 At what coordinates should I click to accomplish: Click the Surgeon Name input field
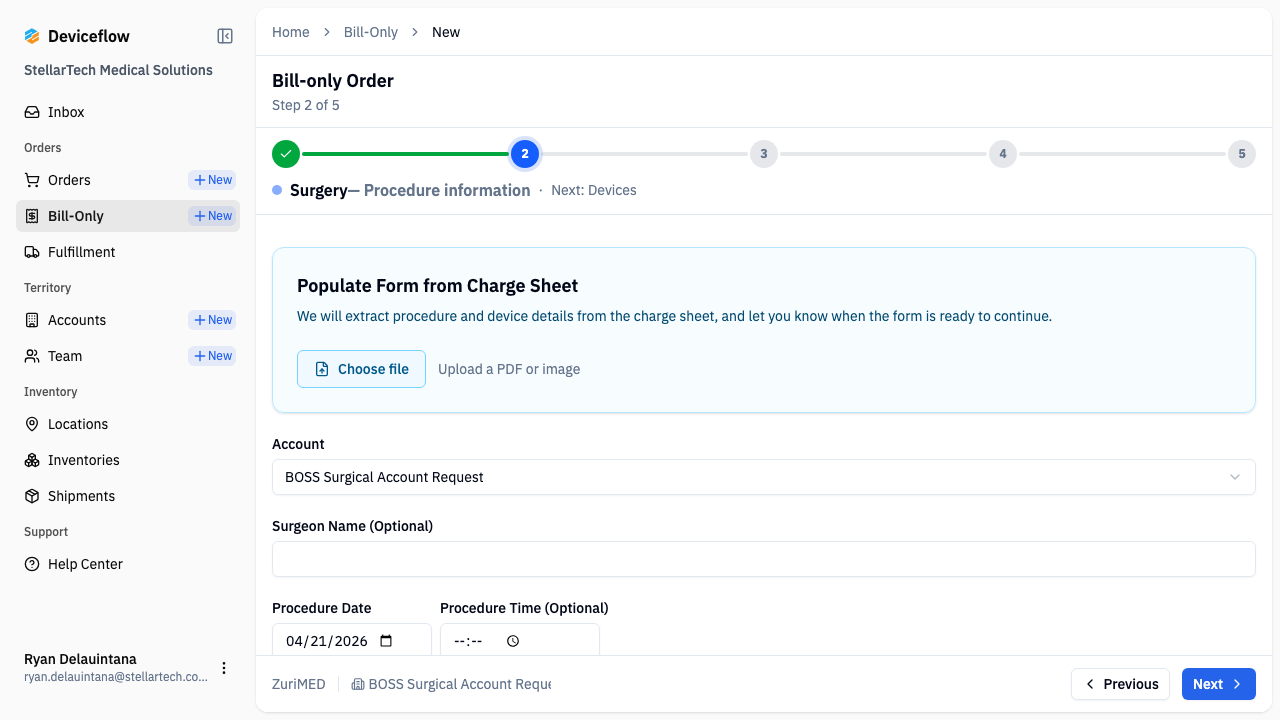(763, 559)
